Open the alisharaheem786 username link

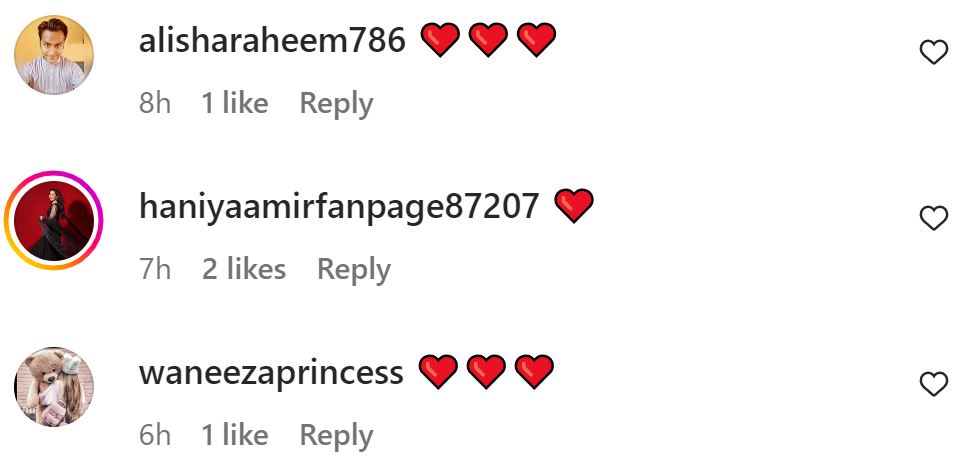272,41
